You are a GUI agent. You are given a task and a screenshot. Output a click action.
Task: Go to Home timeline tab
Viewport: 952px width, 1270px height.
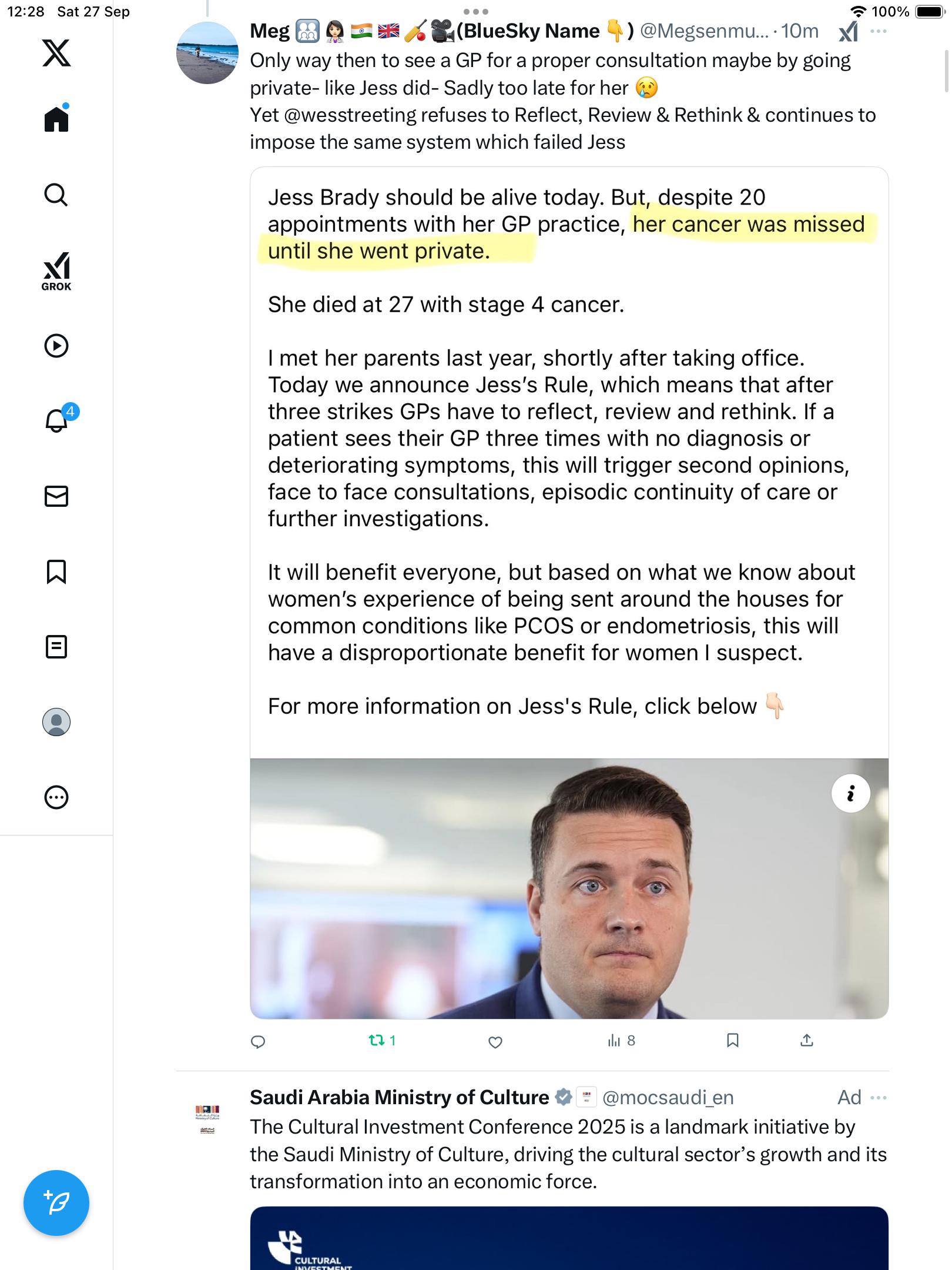[56, 119]
